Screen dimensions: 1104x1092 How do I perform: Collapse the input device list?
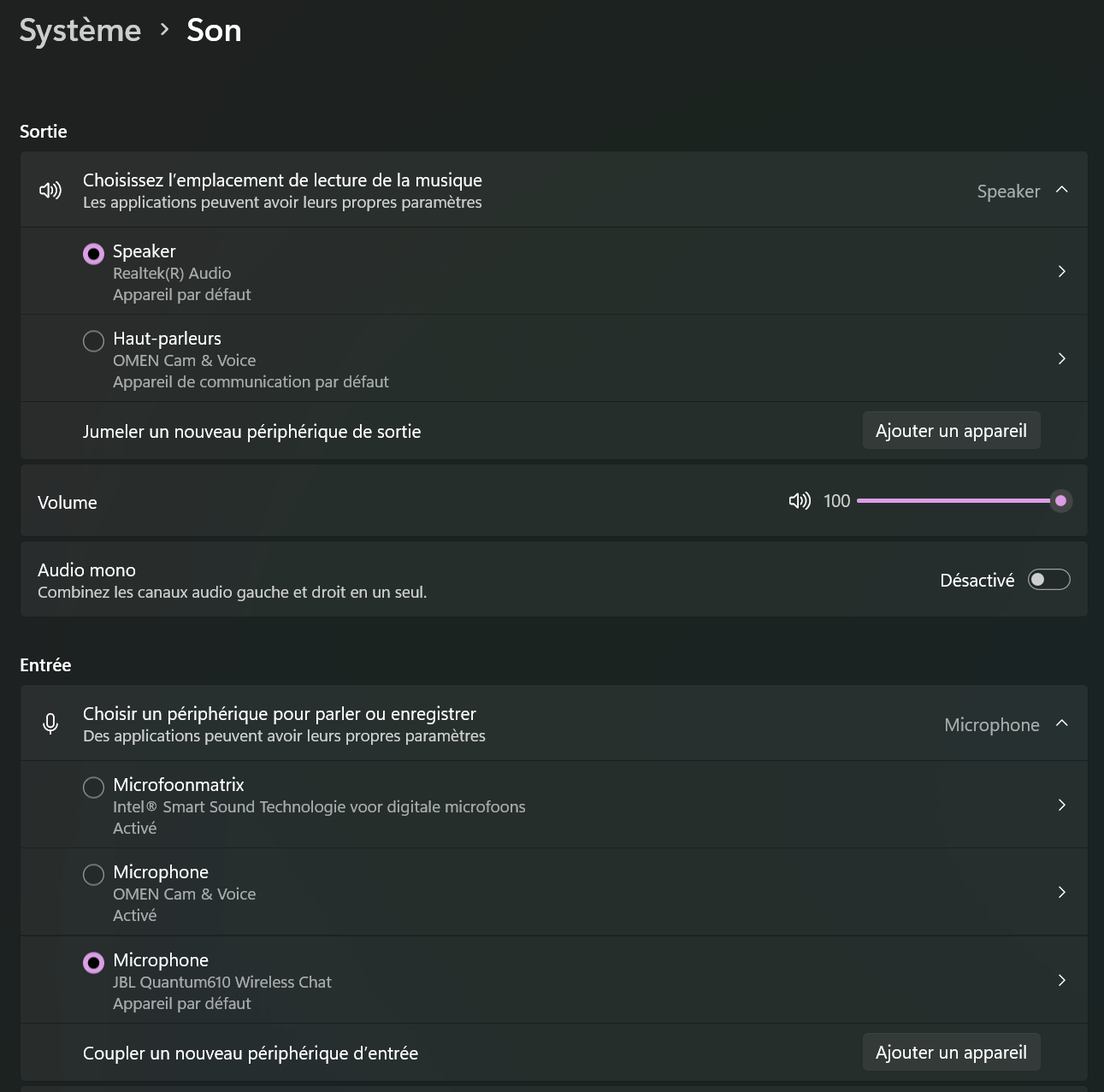pyautogui.click(x=1062, y=723)
